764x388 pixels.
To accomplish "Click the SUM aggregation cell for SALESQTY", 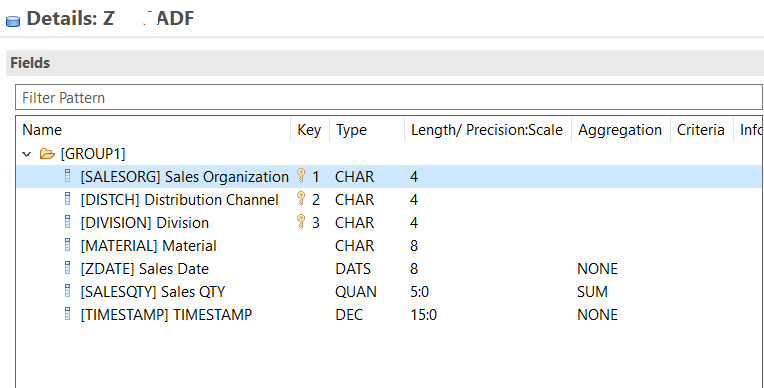I will [592, 291].
